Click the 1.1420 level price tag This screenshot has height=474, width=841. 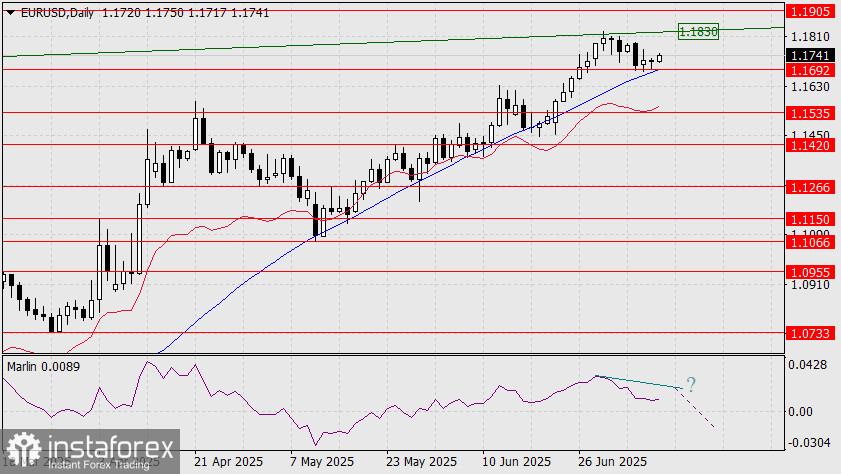(x=810, y=145)
